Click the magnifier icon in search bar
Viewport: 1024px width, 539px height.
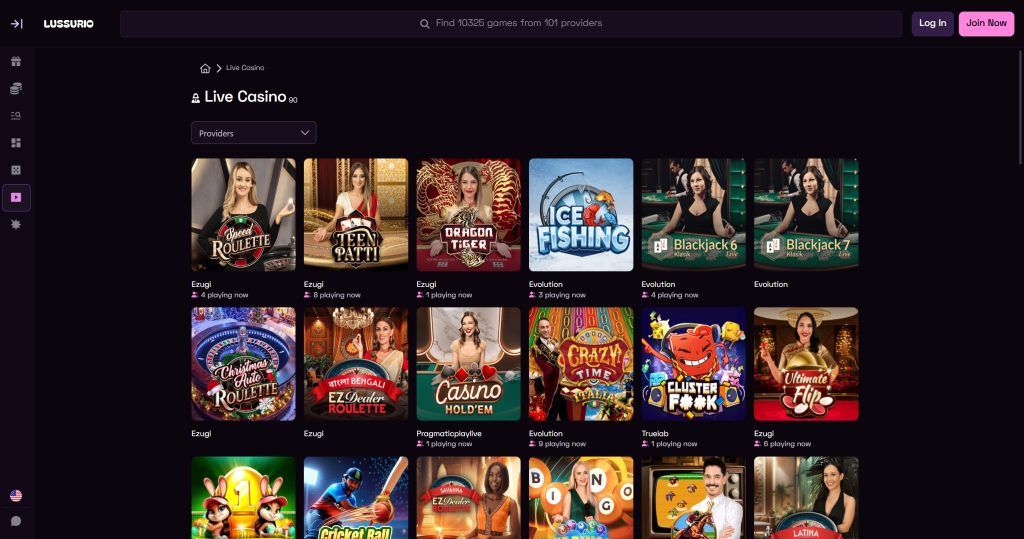[x=424, y=24]
